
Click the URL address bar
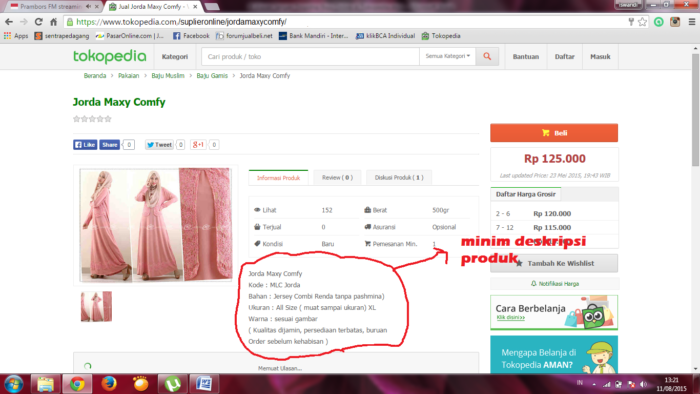click(348, 22)
